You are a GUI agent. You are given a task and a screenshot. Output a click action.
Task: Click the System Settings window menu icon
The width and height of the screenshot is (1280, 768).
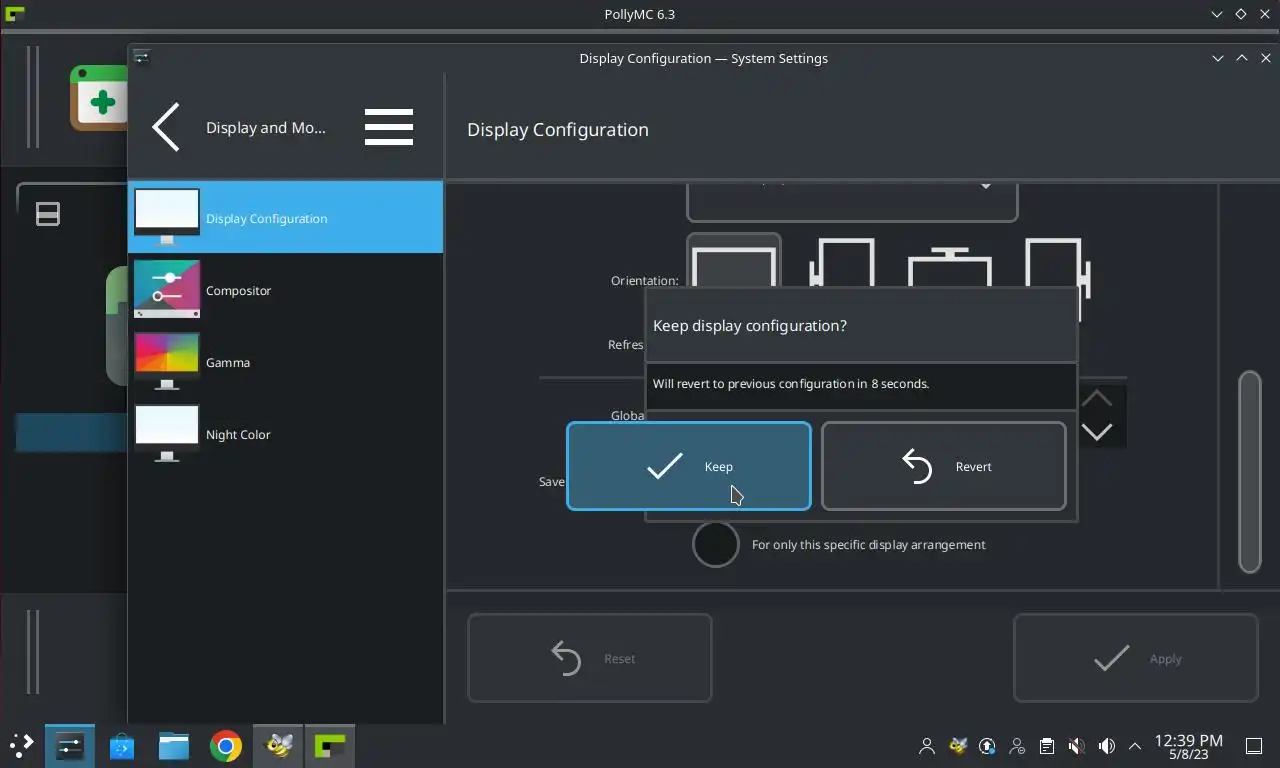pyautogui.click(x=141, y=57)
